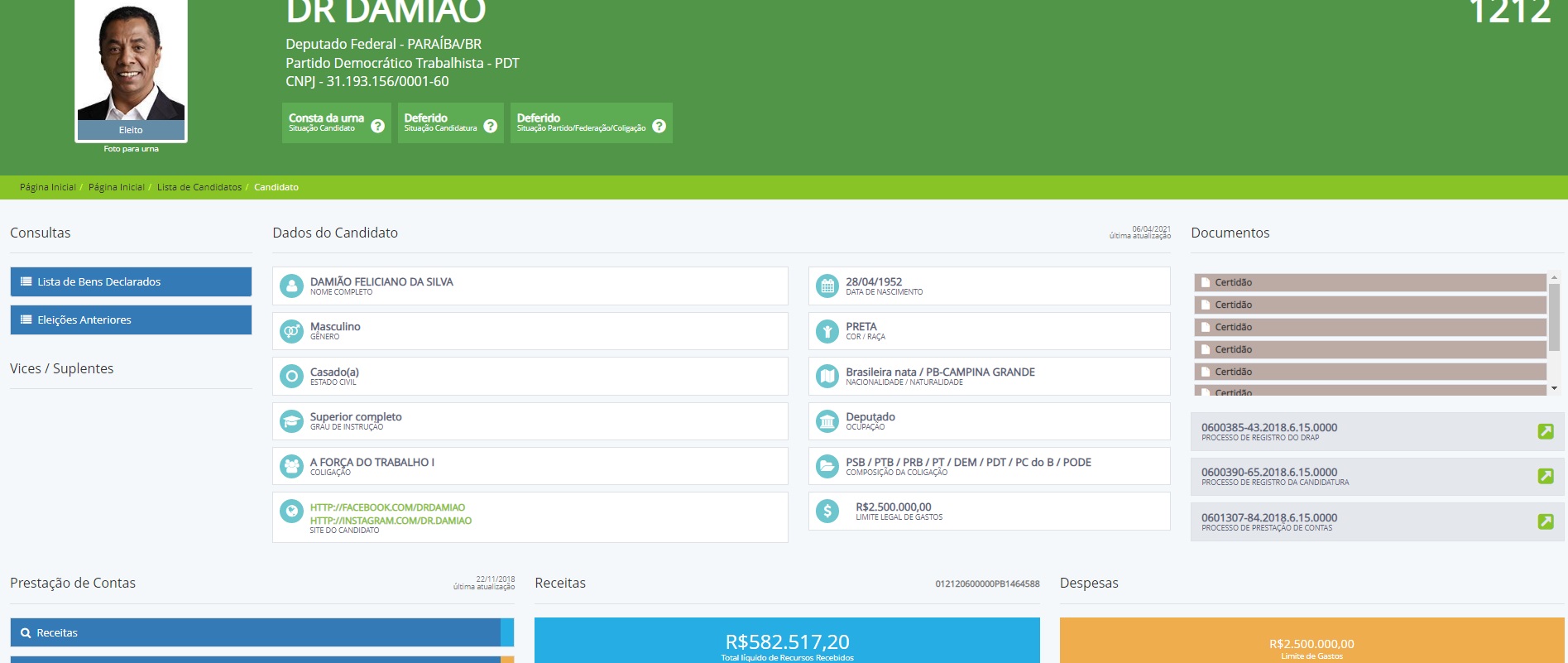Click the globe icon beside Site do Candidato
1568x663 pixels.
point(291,511)
